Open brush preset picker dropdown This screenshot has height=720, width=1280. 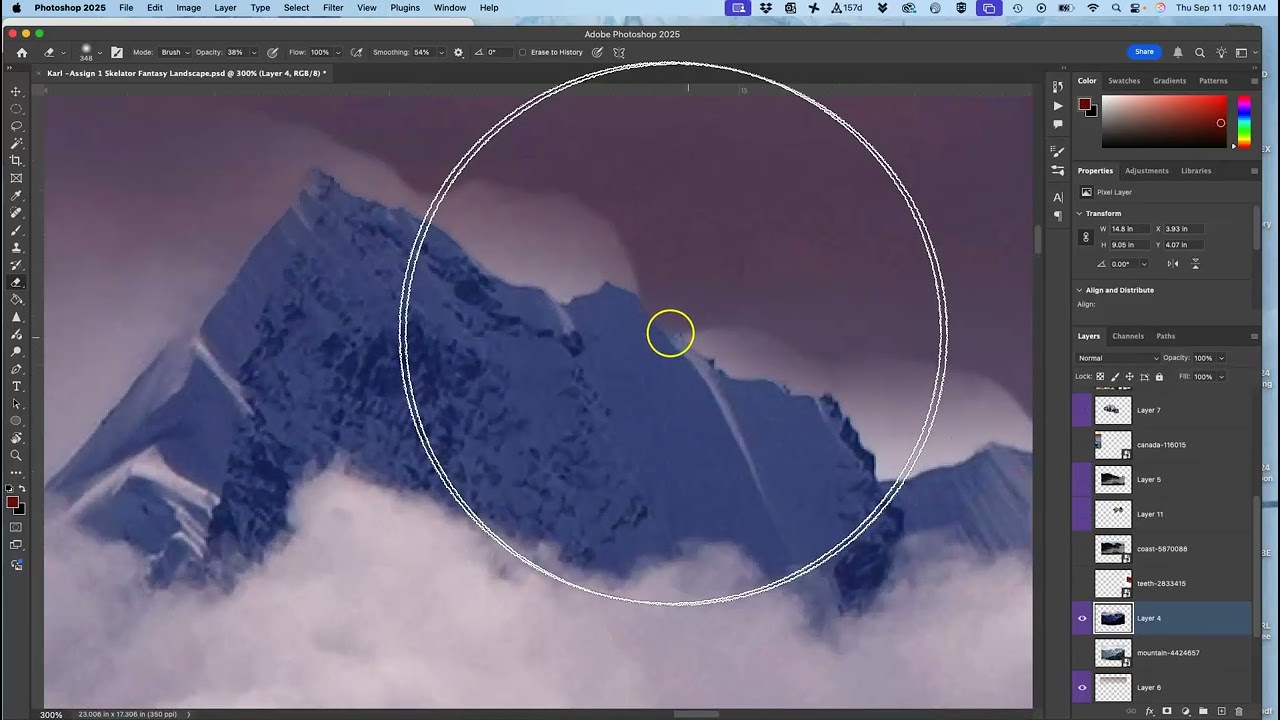pos(99,52)
